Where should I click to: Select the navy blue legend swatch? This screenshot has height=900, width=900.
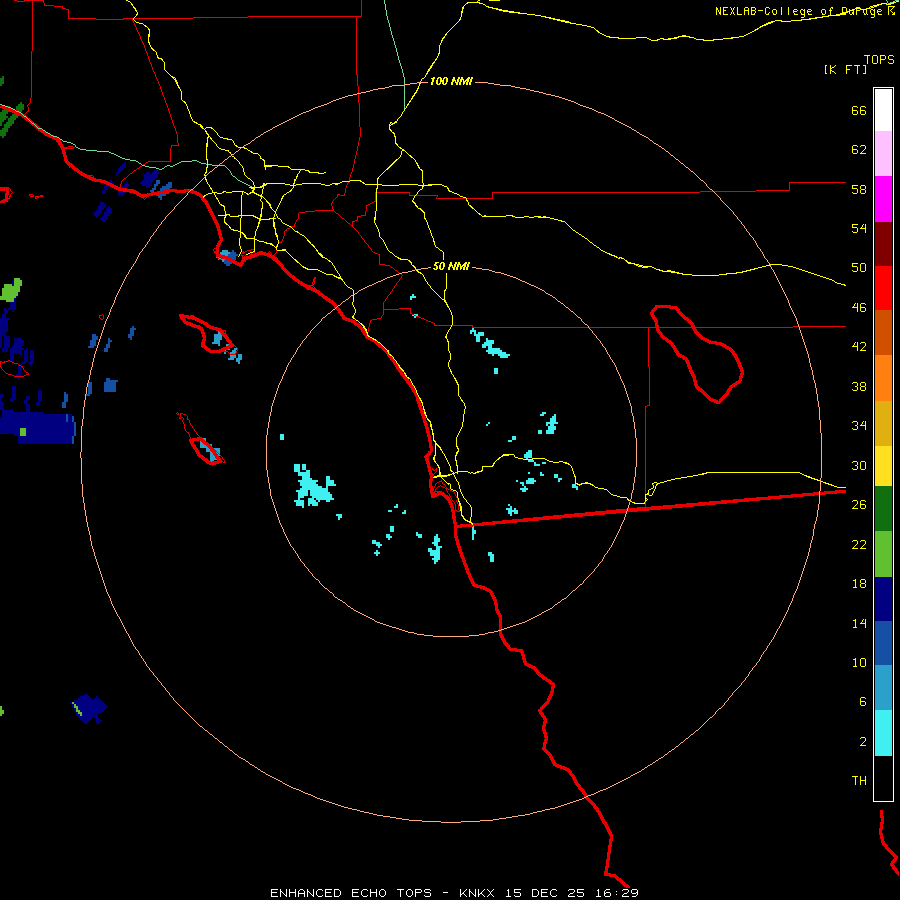click(883, 599)
